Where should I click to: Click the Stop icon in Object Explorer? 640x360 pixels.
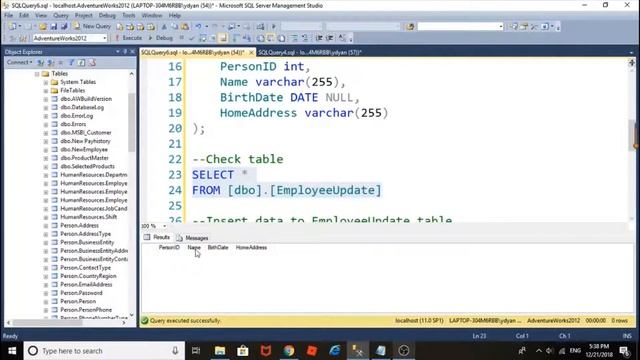pos(61,62)
